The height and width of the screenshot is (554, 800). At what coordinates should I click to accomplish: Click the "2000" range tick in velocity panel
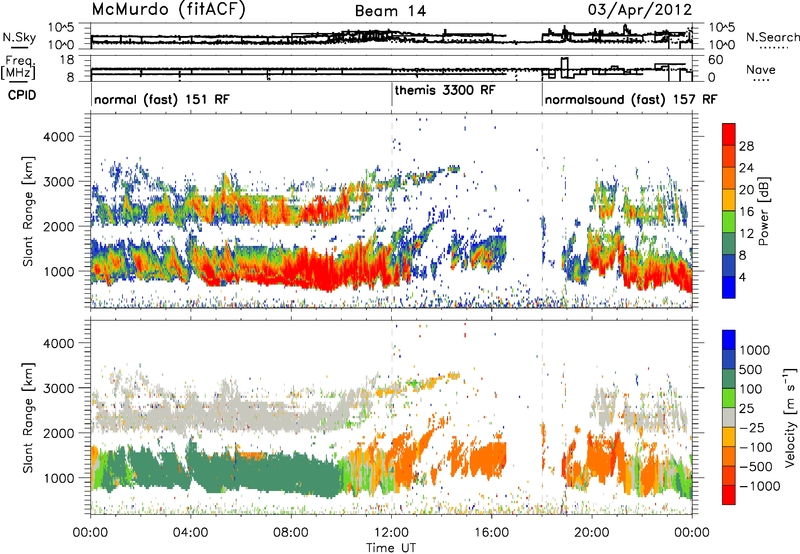tap(58, 433)
